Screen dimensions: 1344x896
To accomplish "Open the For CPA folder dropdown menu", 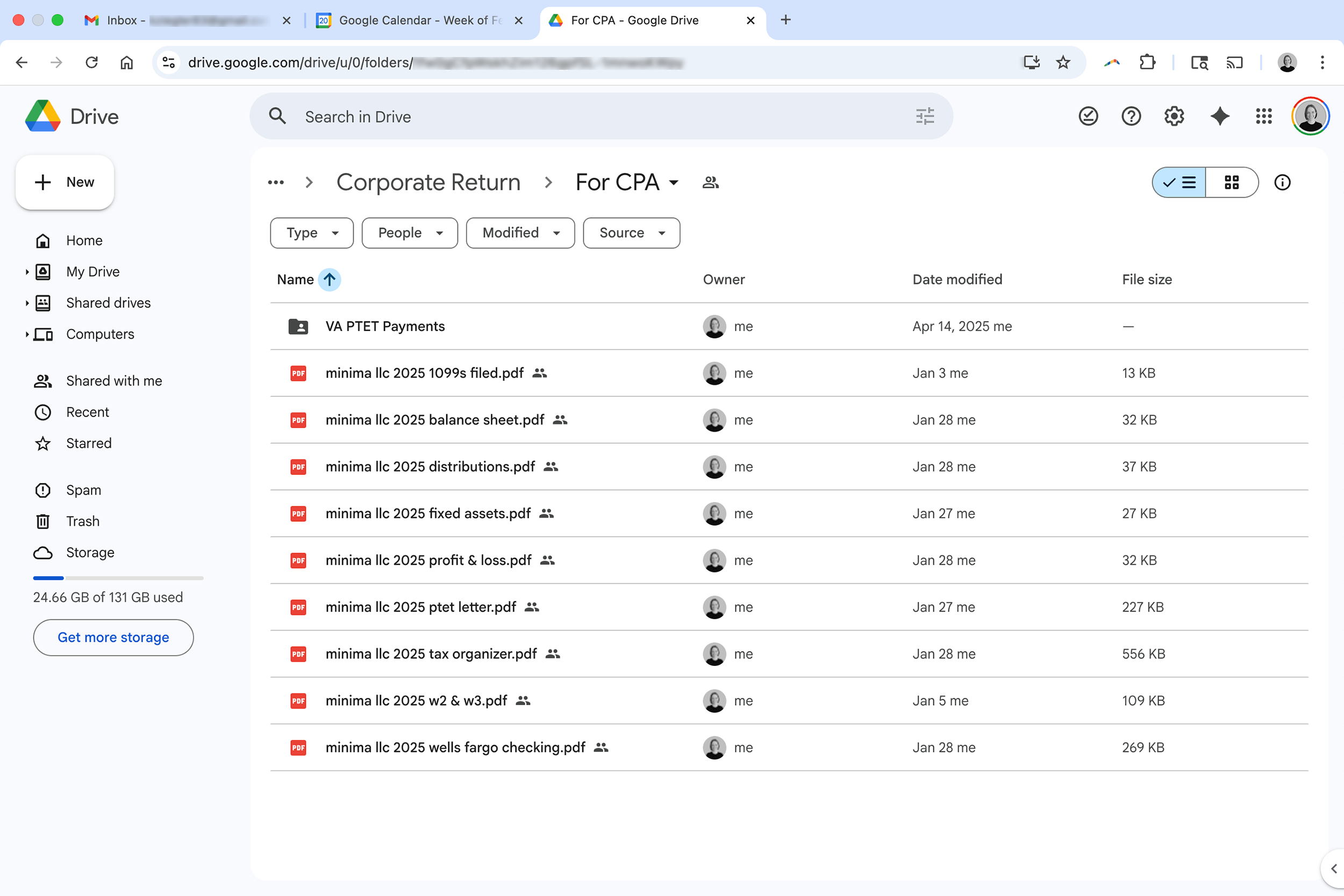I will (674, 183).
